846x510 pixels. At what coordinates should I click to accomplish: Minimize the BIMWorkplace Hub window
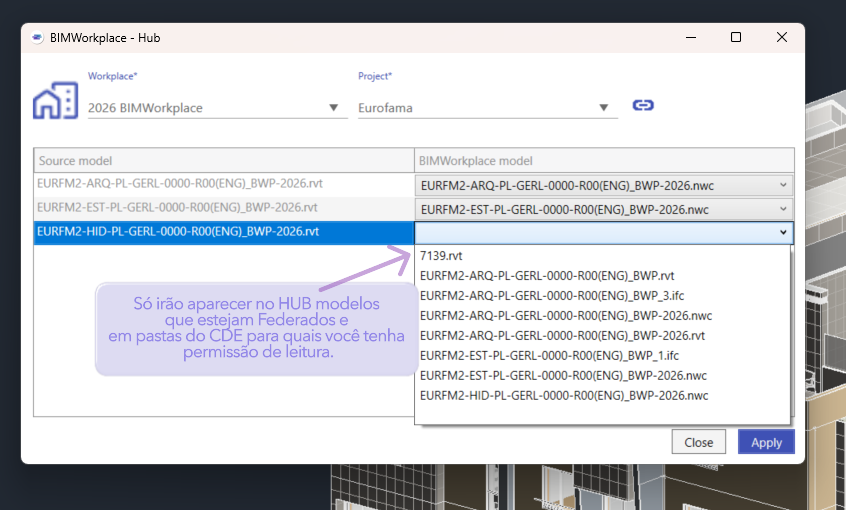(691, 37)
